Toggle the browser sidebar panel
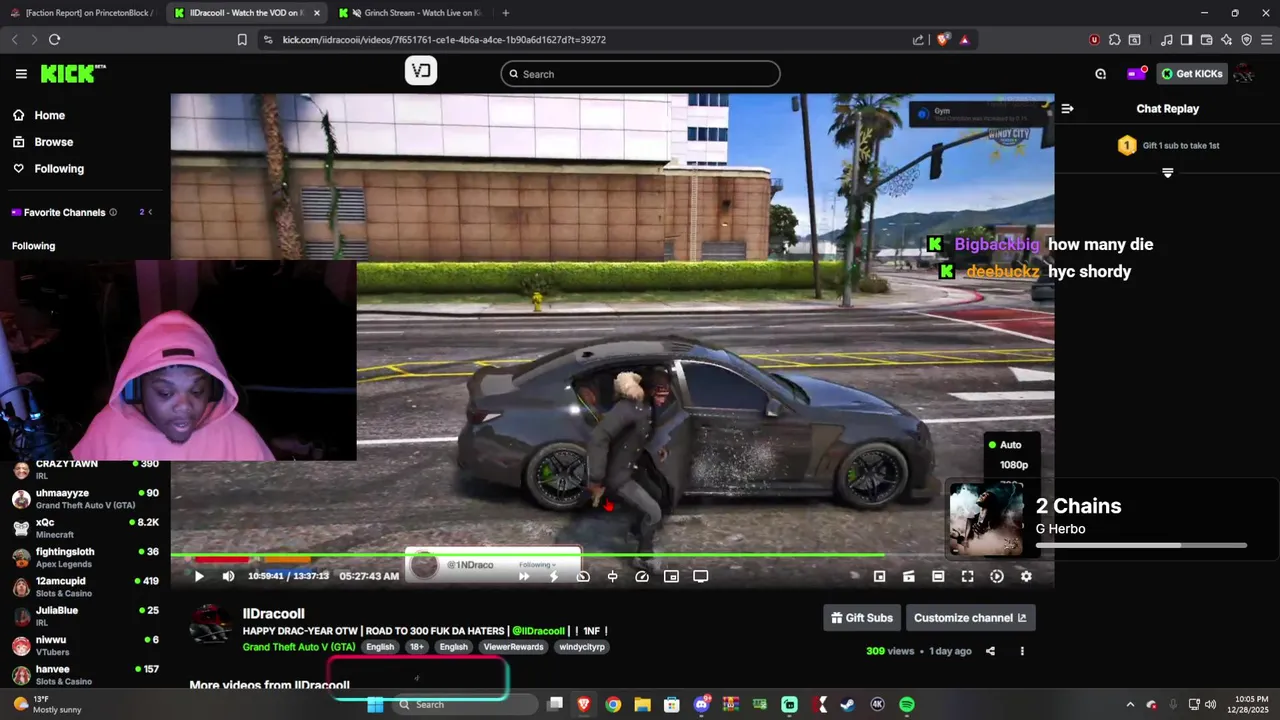 [x=1186, y=40]
